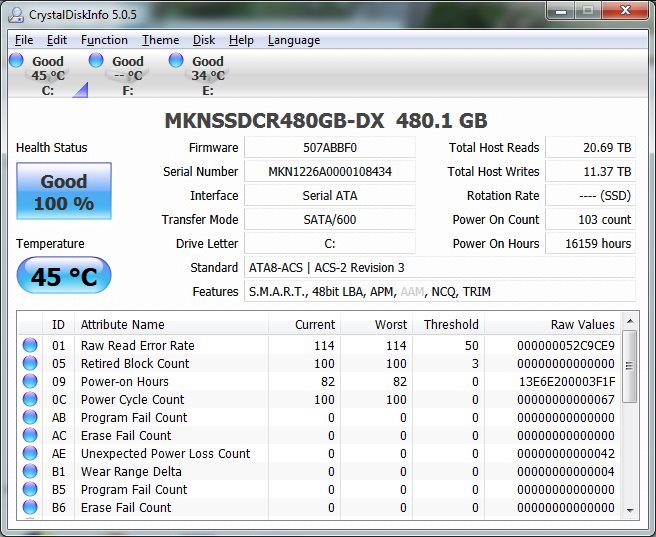Screen dimensions: 656x537
Task: Click the attribute list scroll up arrow
Action: click(630, 321)
